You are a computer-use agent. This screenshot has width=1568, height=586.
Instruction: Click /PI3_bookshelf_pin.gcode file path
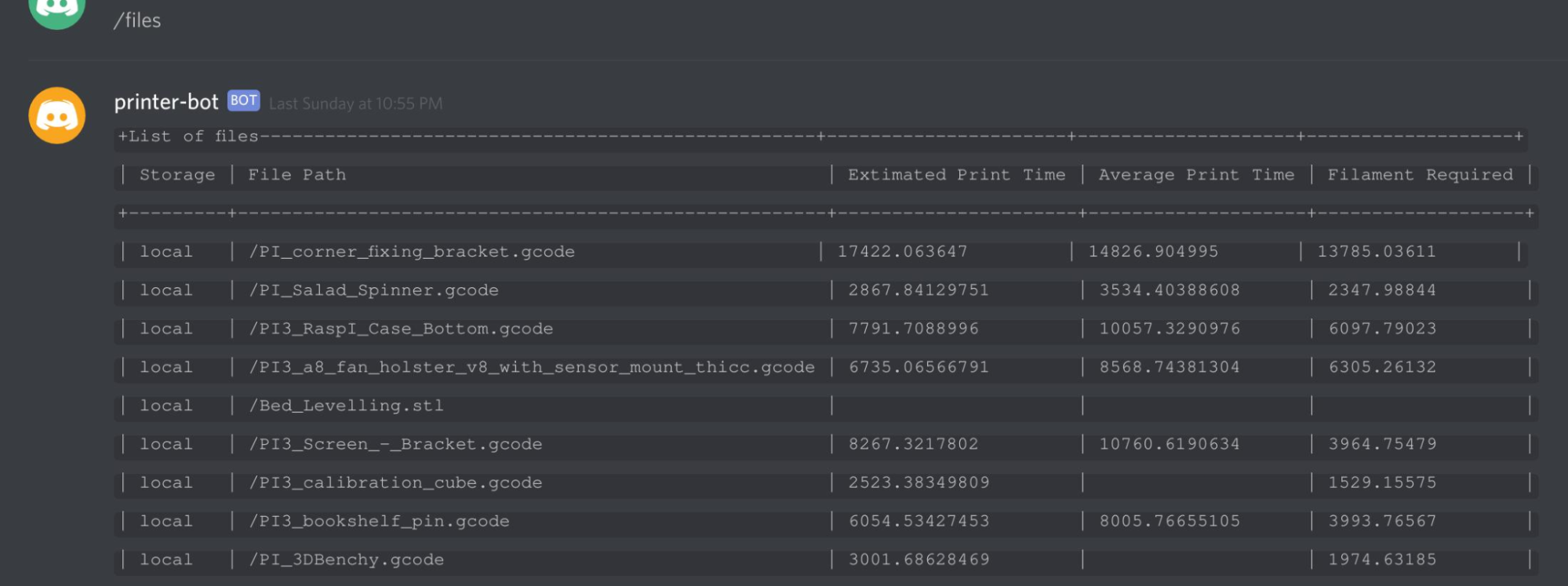[379, 521]
